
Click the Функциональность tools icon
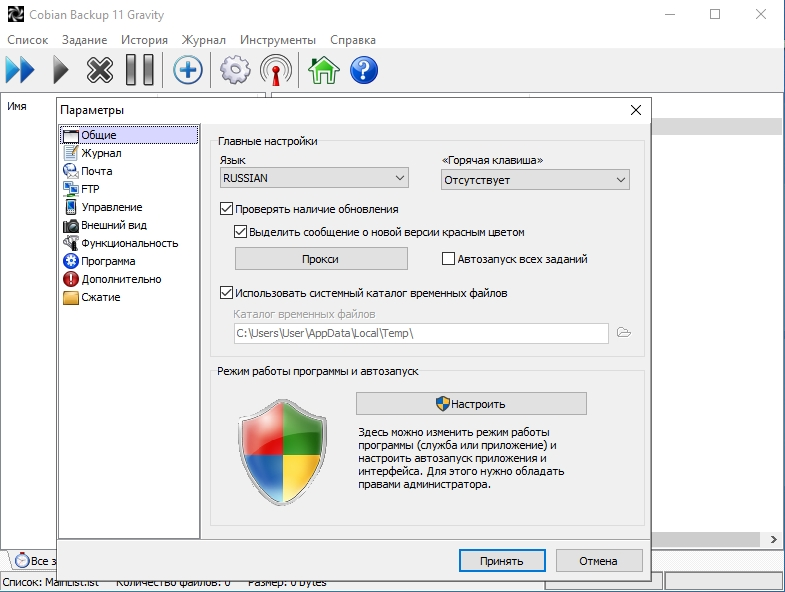point(71,243)
